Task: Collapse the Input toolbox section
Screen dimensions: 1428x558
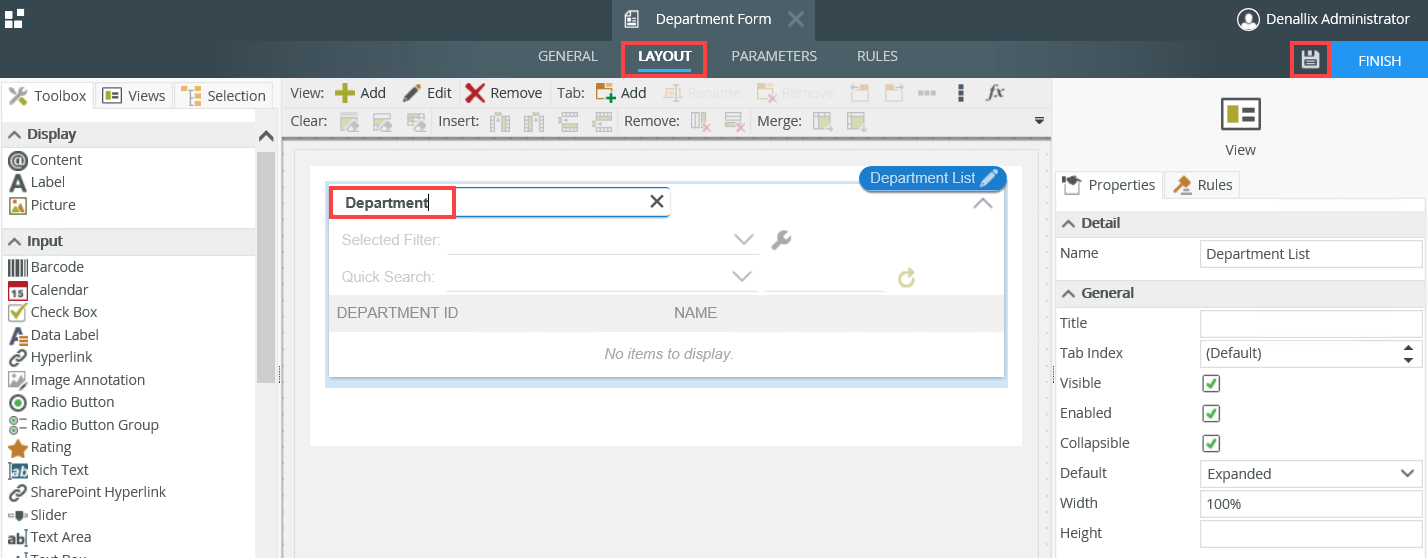Action: tap(16, 241)
